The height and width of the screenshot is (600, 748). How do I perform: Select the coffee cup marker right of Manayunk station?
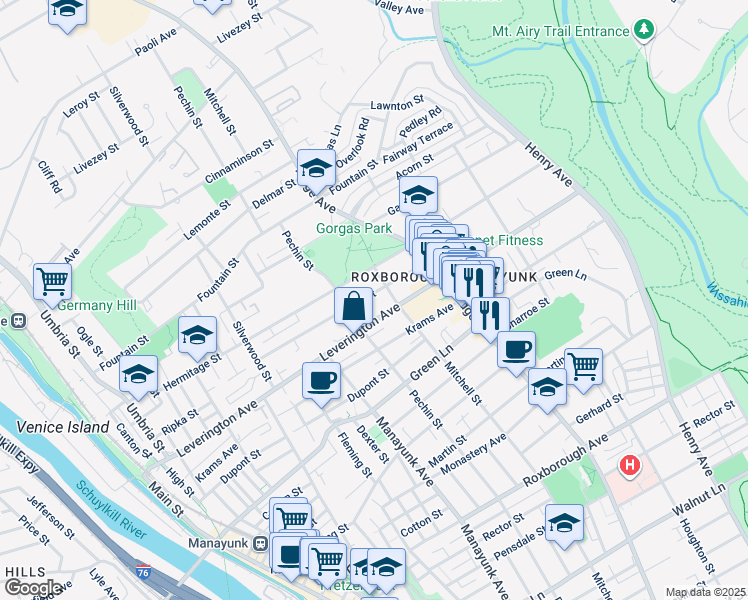point(290,556)
